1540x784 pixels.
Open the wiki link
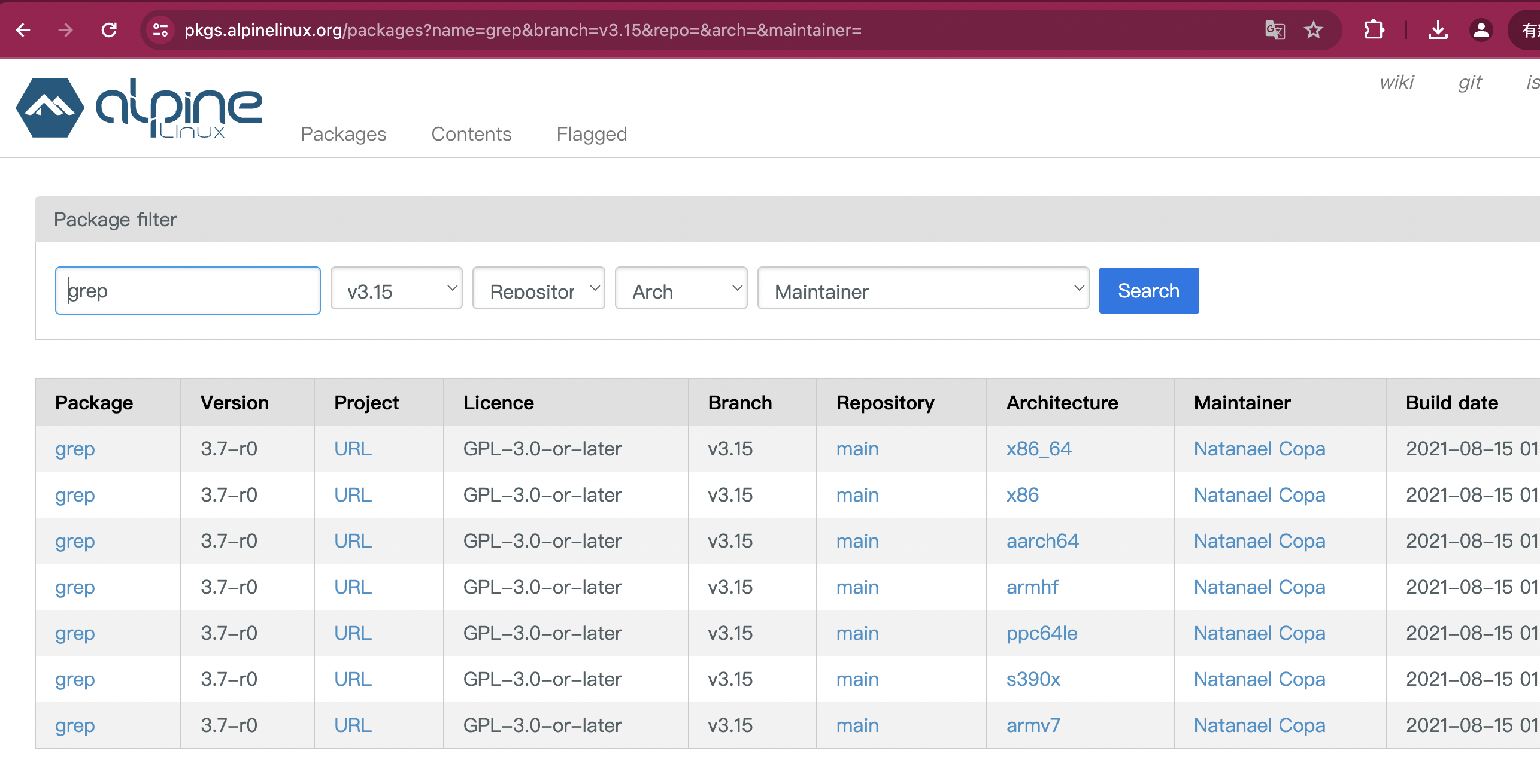pos(1397,82)
